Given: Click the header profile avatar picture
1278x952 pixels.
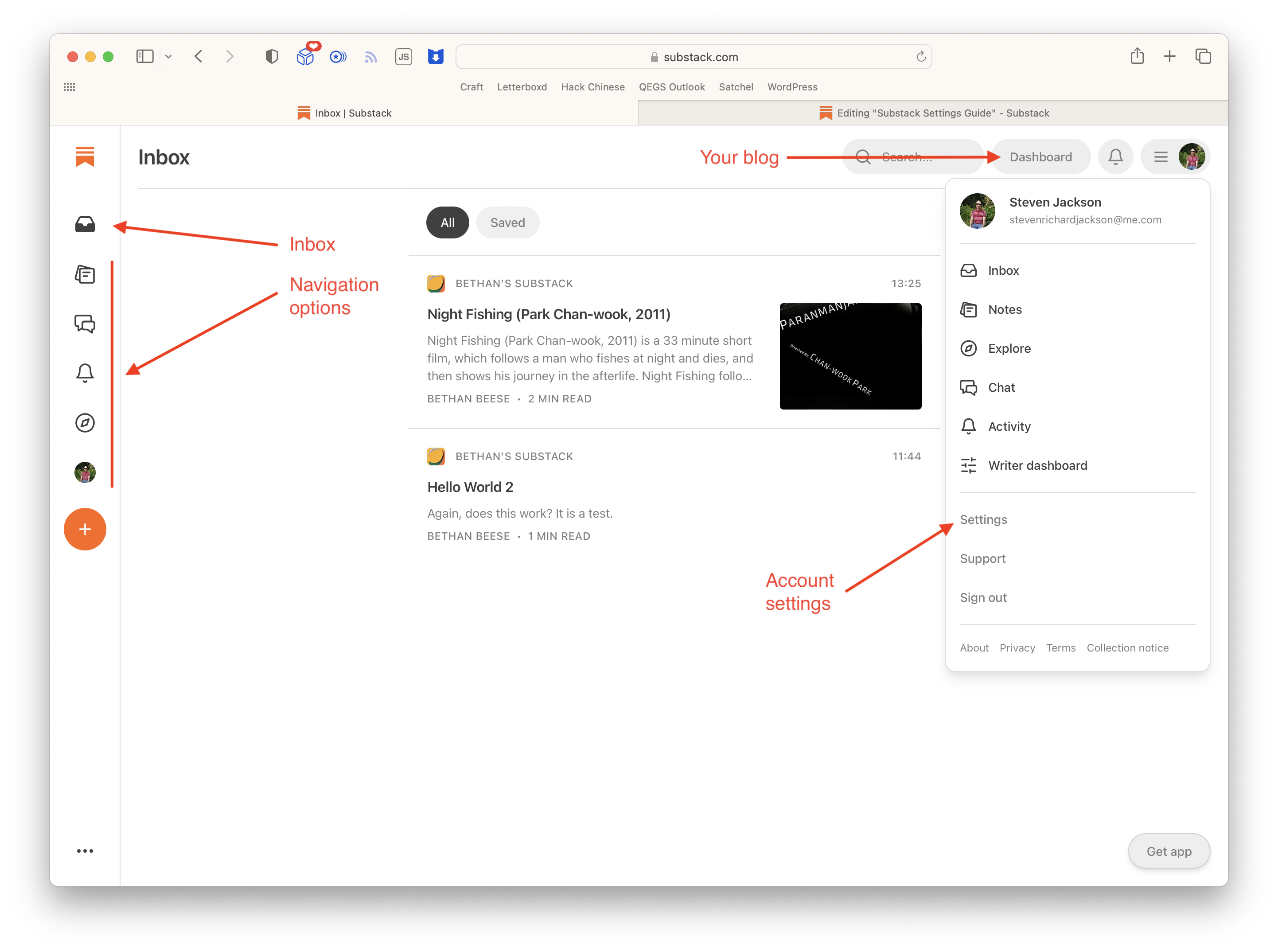Looking at the screenshot, I should coord(1192,157).
